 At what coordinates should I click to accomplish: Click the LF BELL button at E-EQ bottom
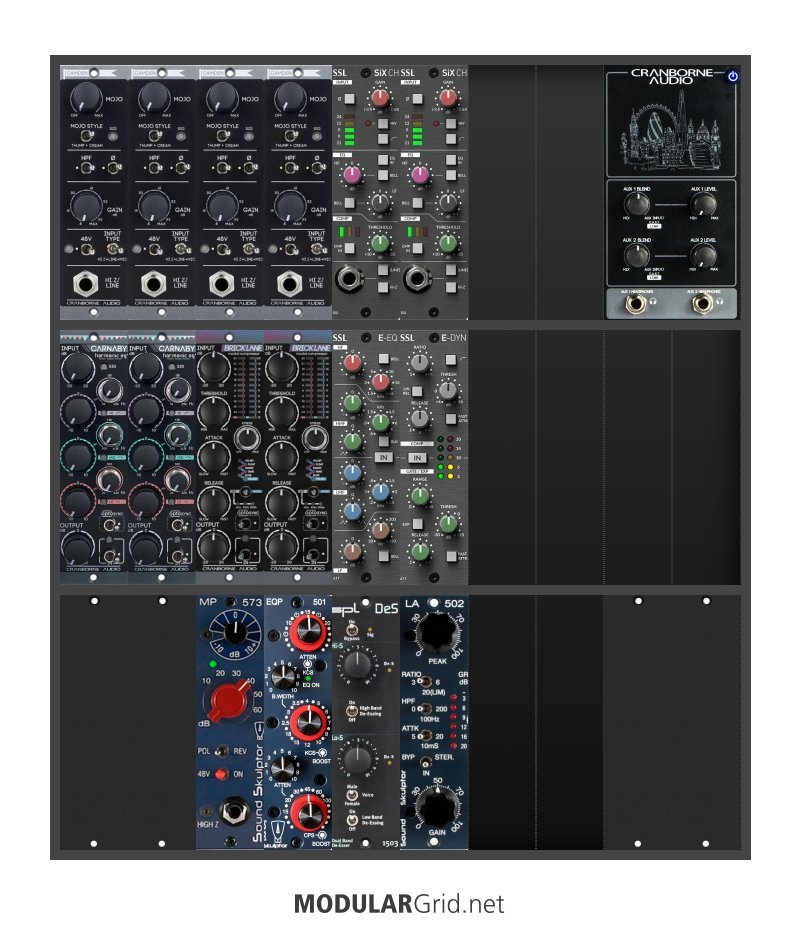pyautogui.click(x=383, y=555)
